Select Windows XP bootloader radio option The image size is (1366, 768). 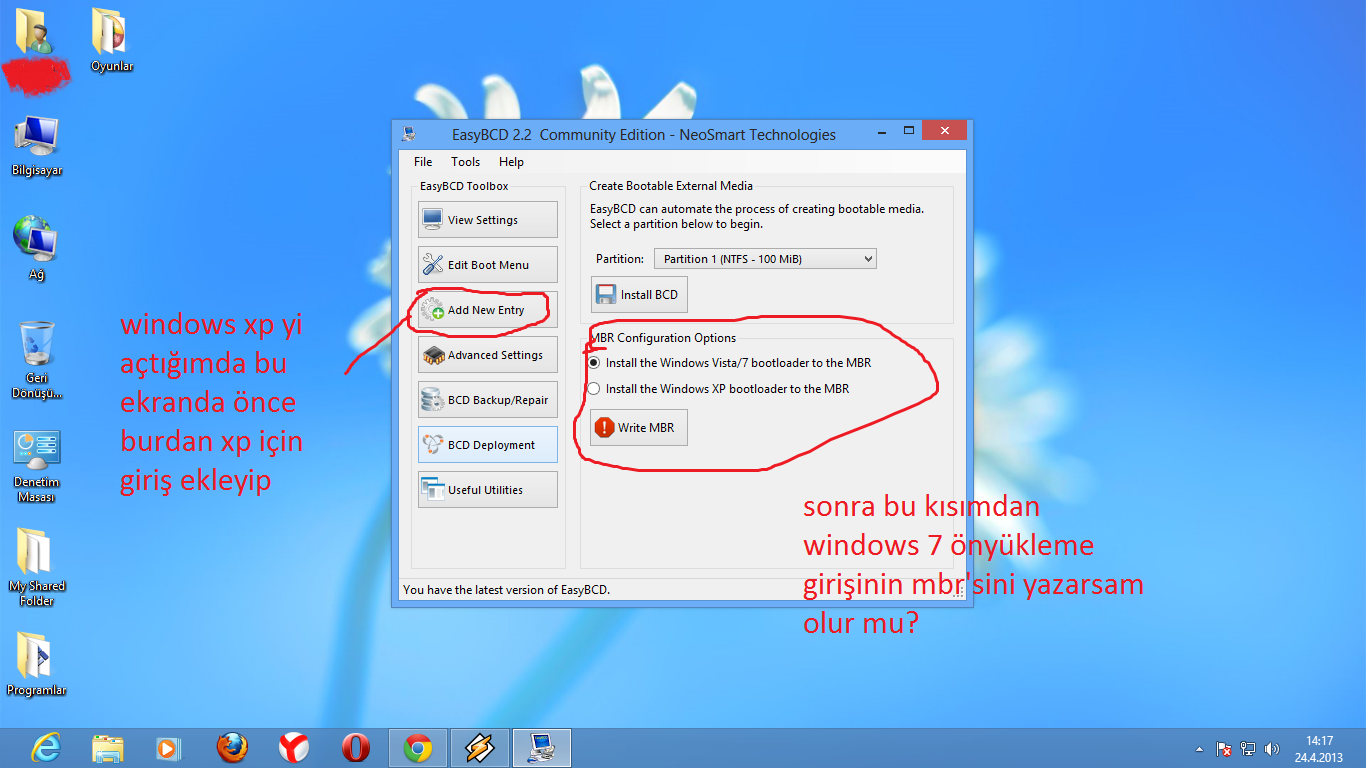click(x=594, y=389)
